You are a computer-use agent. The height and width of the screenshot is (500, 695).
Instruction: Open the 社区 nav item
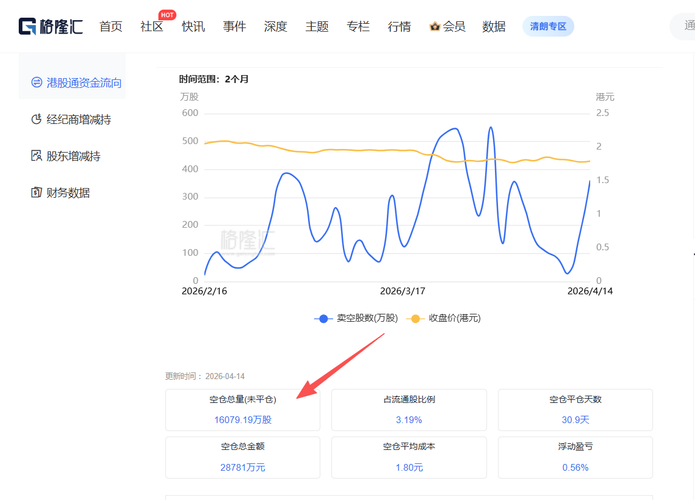152,27
